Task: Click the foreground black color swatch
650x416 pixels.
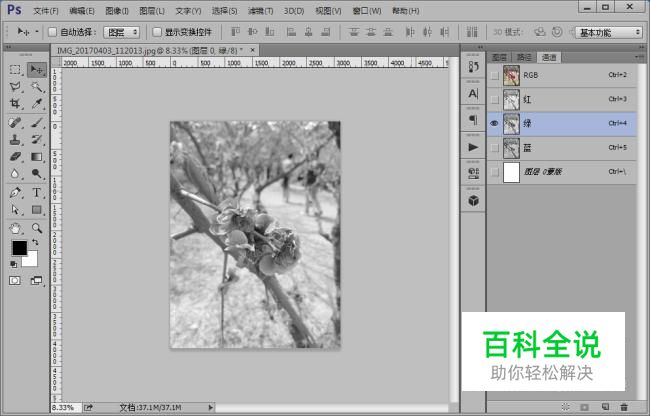Action: (x=19, y=248)
